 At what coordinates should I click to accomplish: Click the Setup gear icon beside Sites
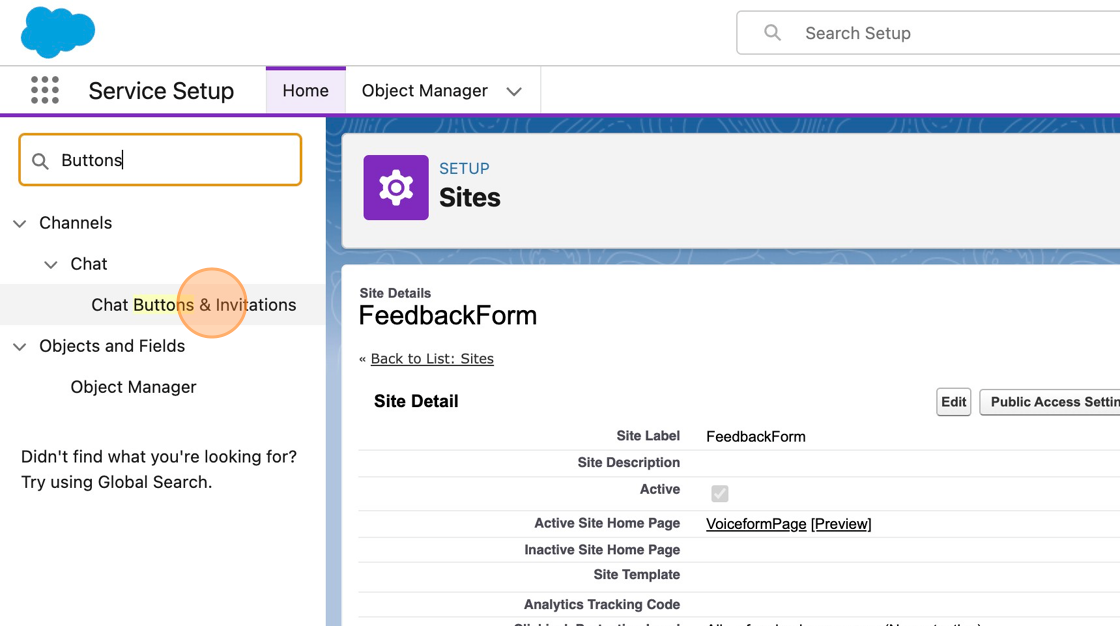(x=396, y=188)
